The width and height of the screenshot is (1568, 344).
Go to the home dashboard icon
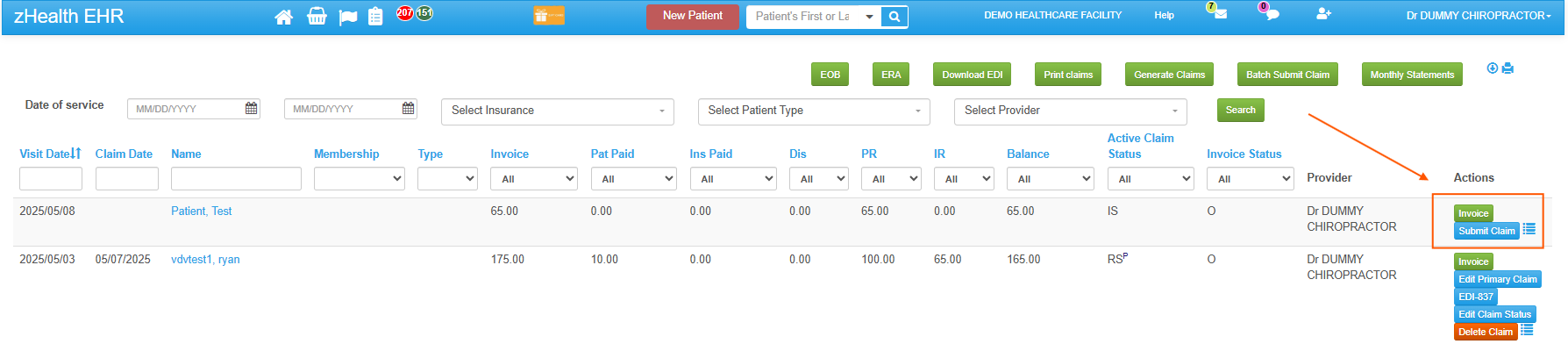pos(284,17)
